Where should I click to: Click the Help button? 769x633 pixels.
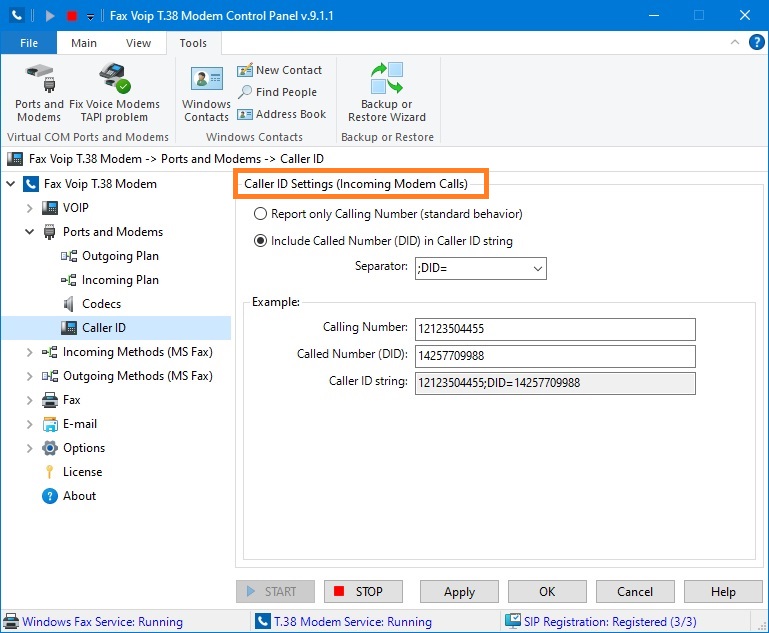pos(723,591)
